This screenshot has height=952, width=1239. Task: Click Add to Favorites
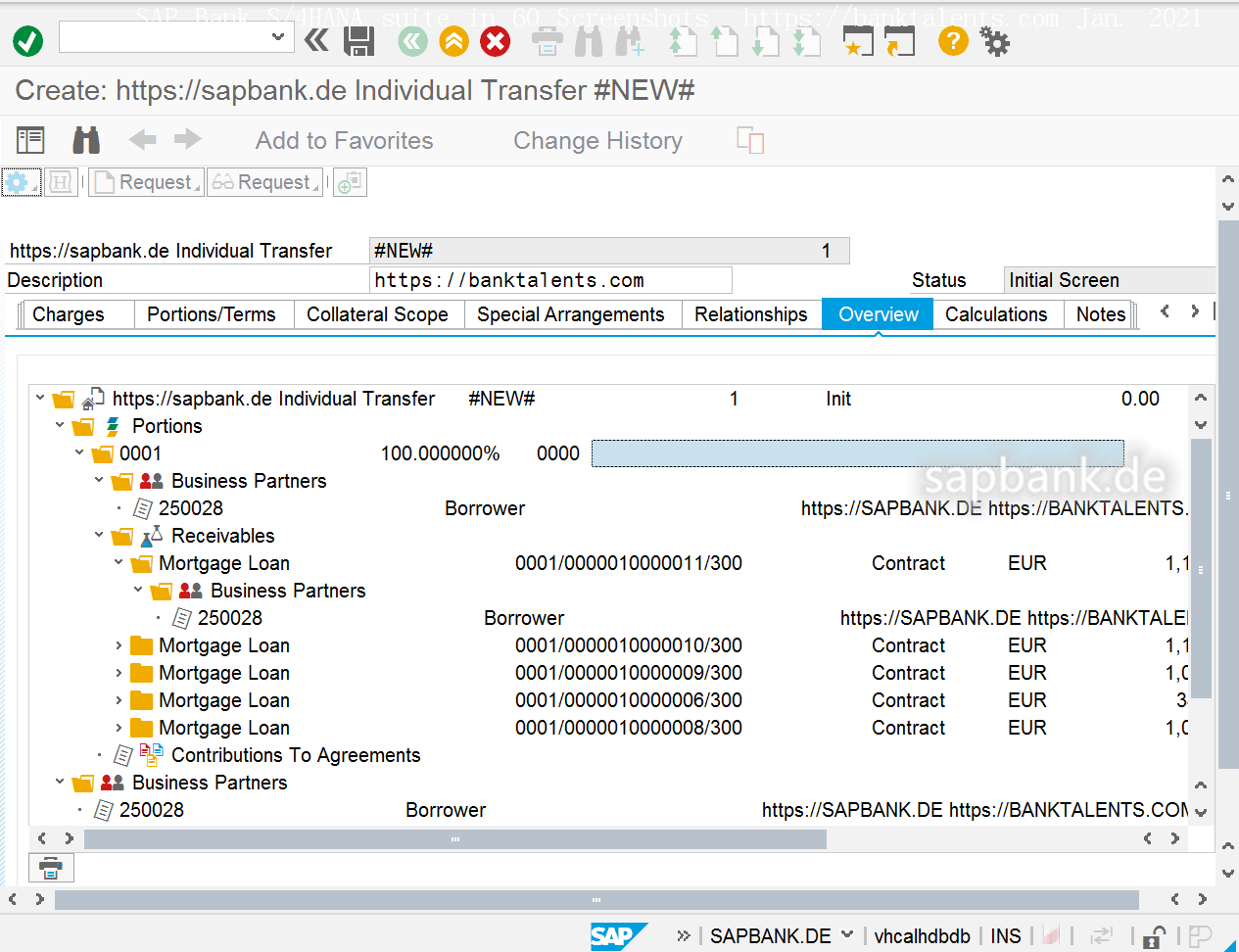[x=345, y=141]
